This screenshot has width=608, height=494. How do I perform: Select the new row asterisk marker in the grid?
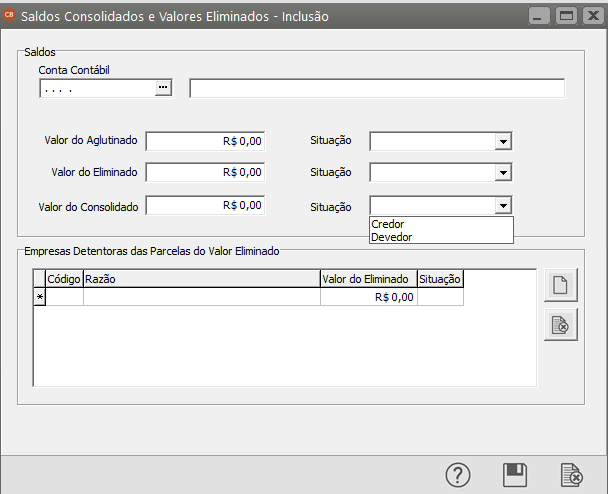(x=40, y=297)
